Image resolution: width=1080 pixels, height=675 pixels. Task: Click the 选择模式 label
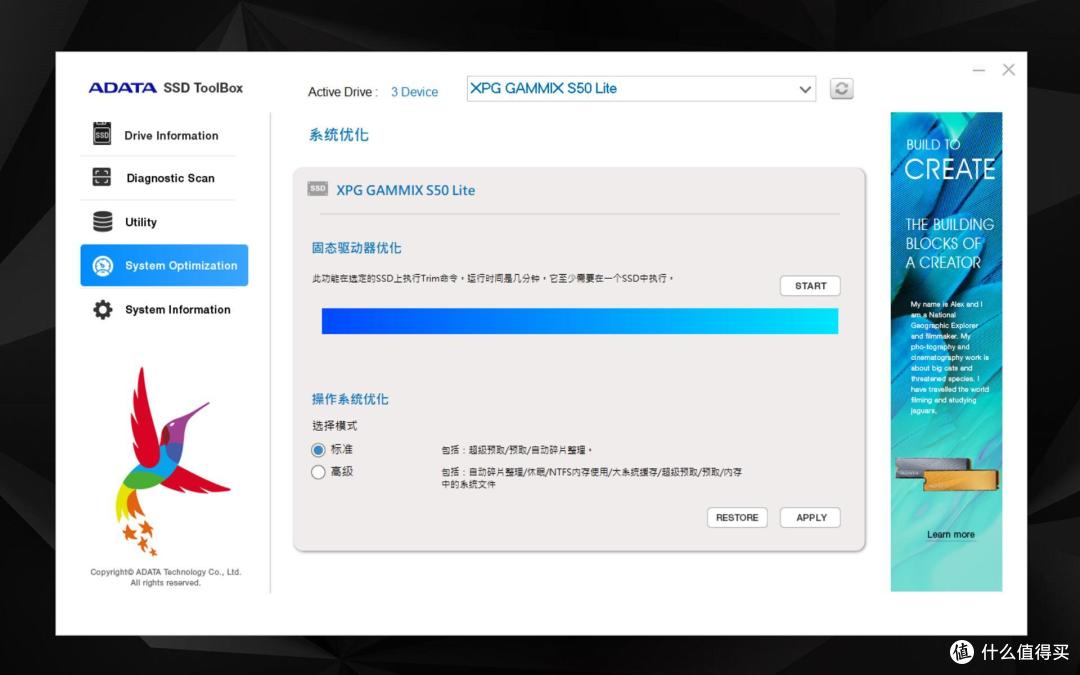[335, 426]
